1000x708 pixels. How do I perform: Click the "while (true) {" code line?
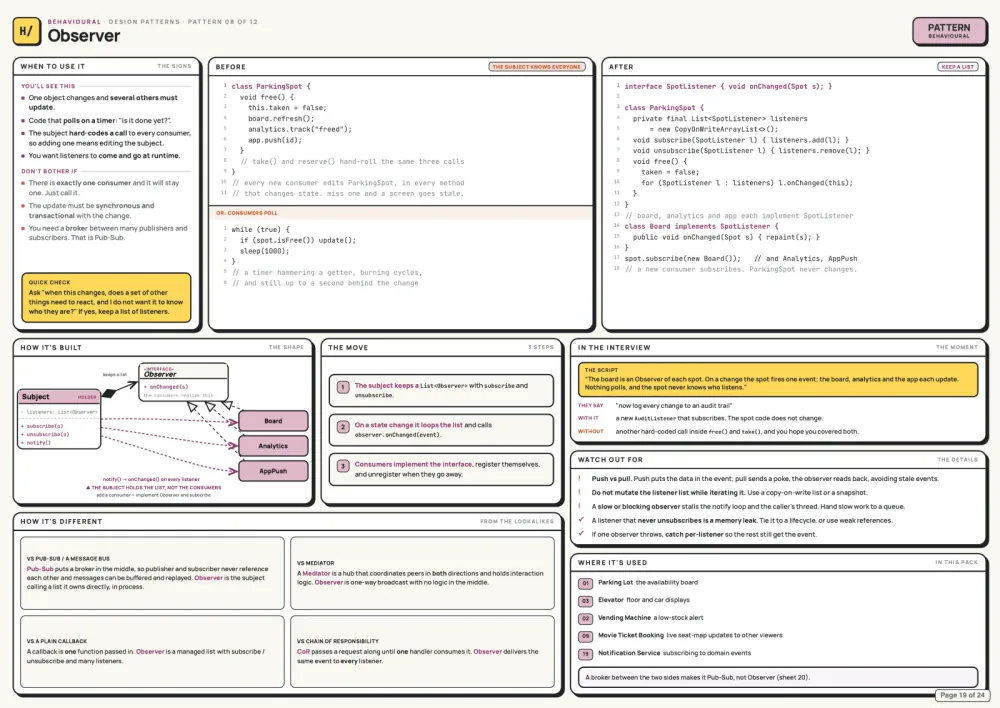pyautogui.click(x=260, y=229)
